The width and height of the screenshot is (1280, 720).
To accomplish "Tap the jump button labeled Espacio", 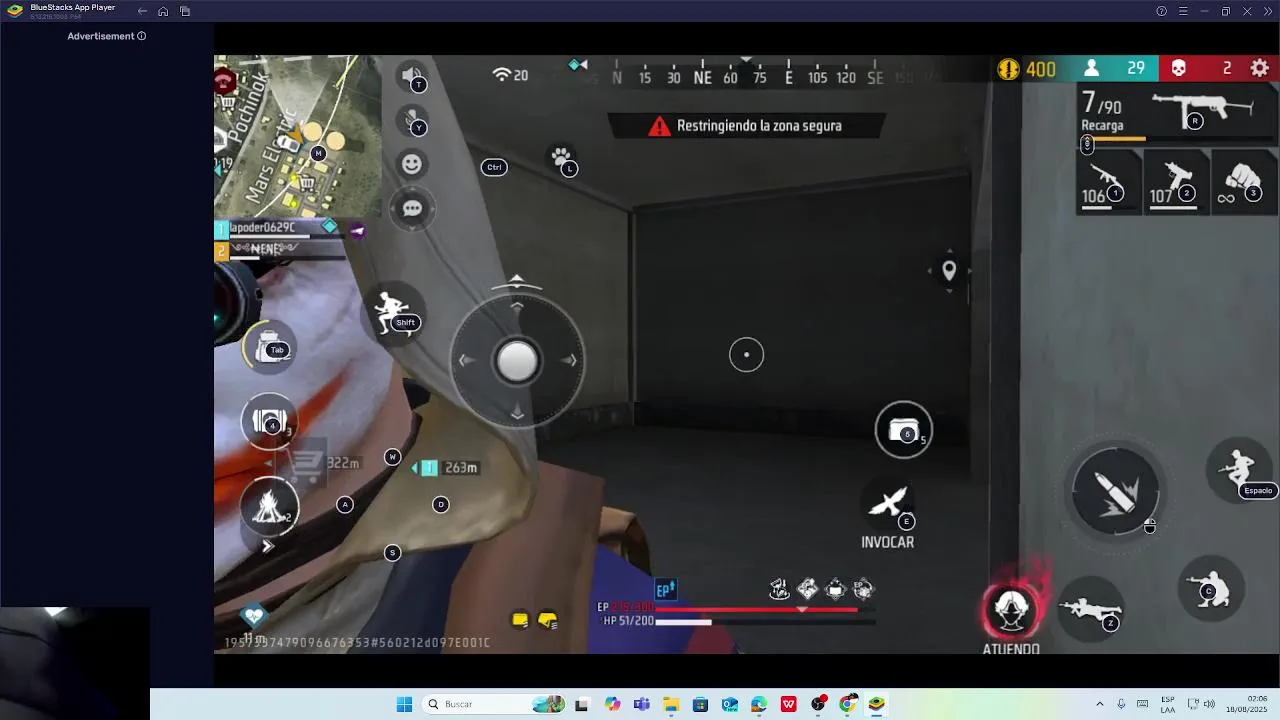I will (1241, 468).
